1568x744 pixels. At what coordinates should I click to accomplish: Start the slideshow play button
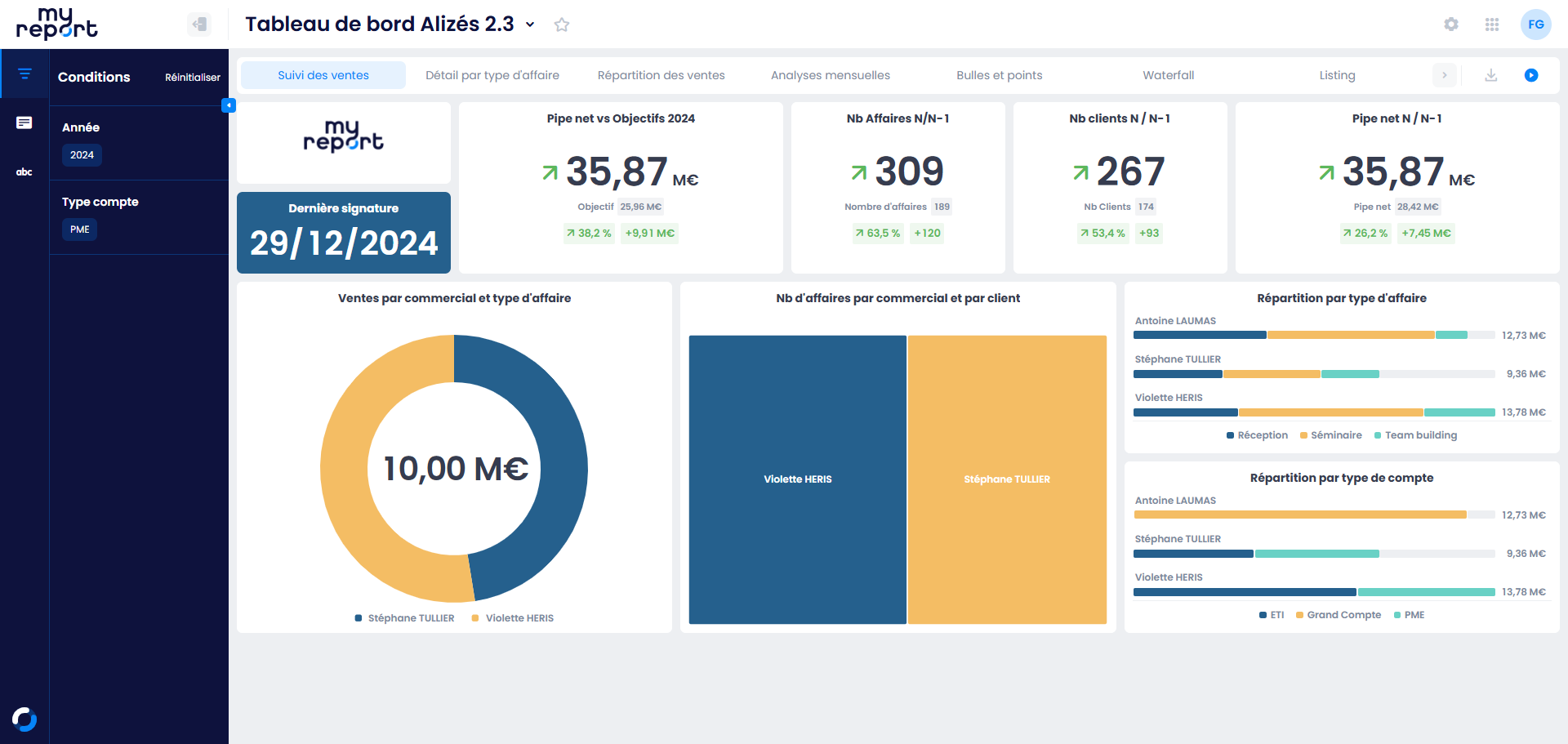(x=1531, y=75)
